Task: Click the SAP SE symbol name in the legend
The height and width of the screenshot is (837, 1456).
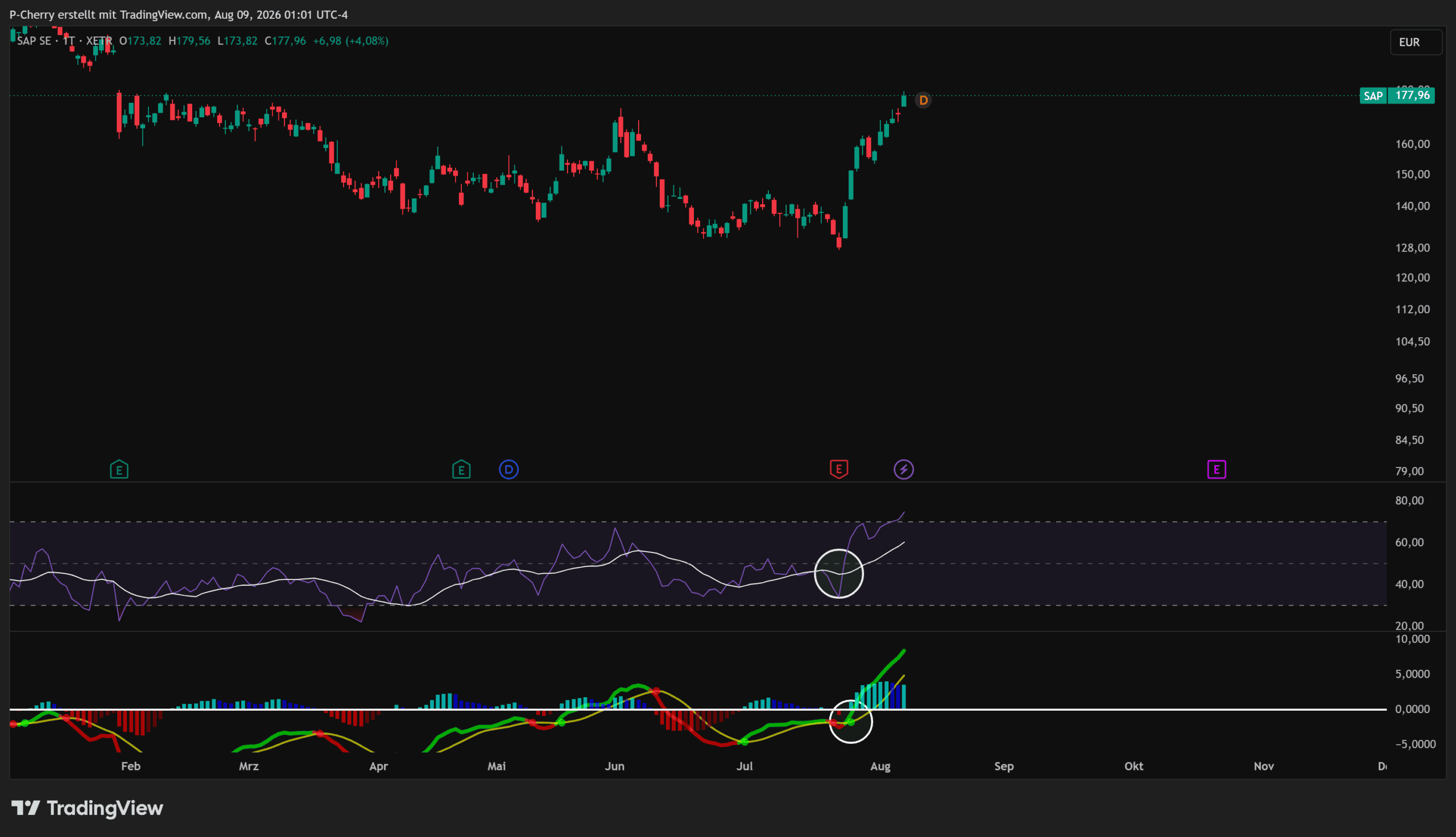Action: [x=34, y=41]
